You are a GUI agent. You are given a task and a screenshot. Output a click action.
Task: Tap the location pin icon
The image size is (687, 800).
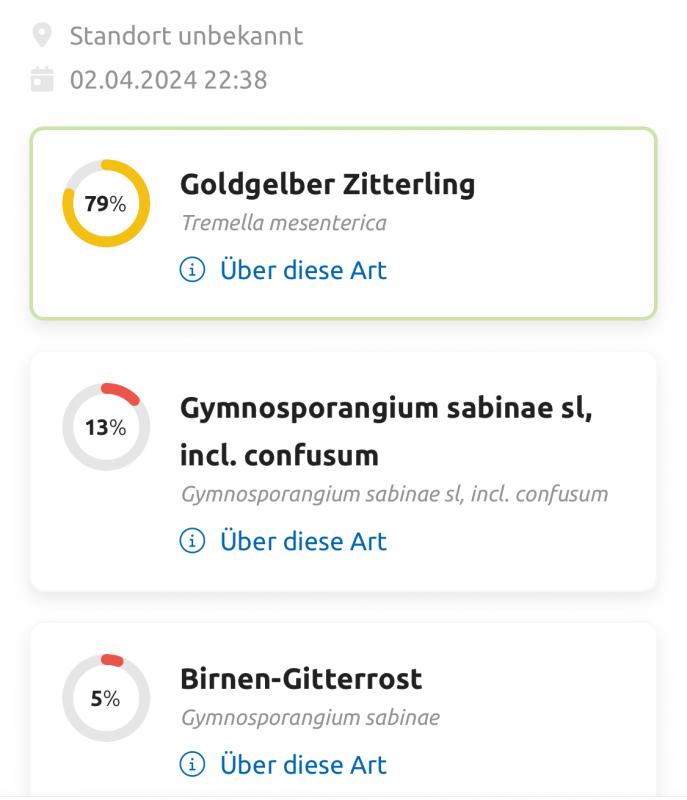coord(41,37)
